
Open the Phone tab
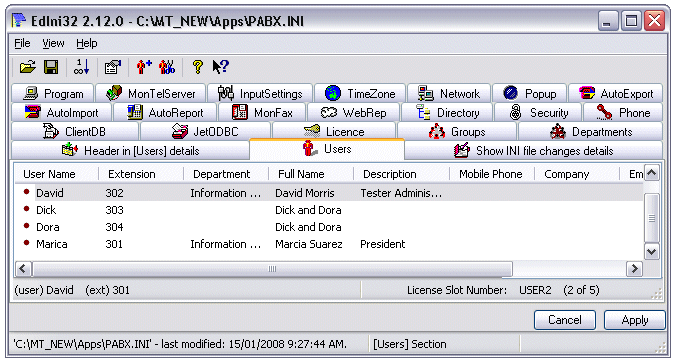623,112
